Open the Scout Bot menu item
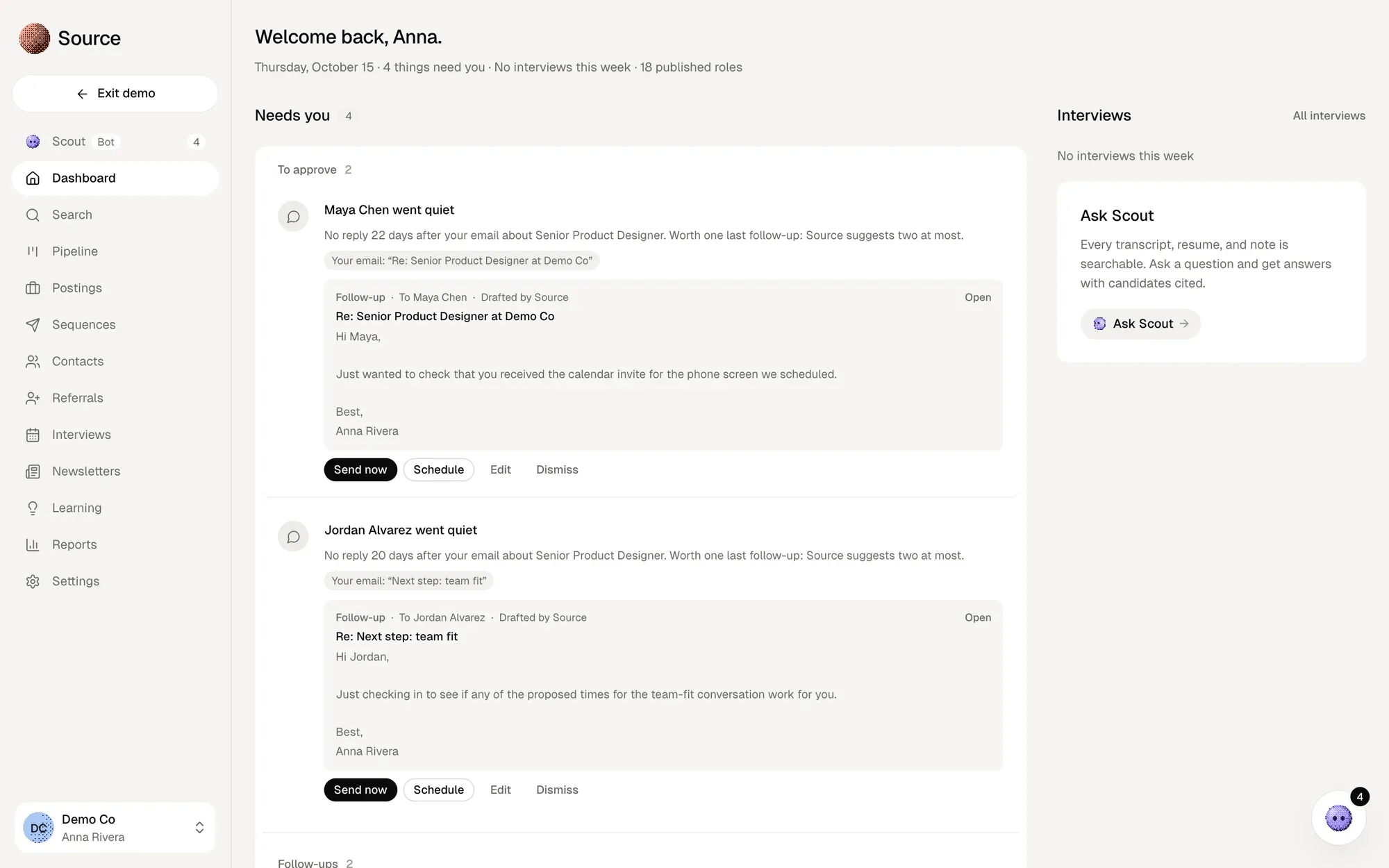This screenshot has width=1389, height=868. pos(115,142)
